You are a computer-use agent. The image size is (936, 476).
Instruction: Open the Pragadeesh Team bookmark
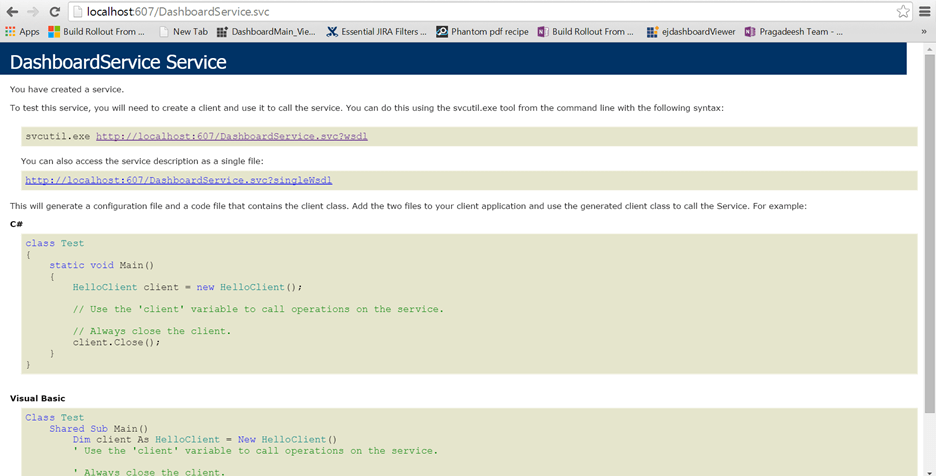(794, 32)
